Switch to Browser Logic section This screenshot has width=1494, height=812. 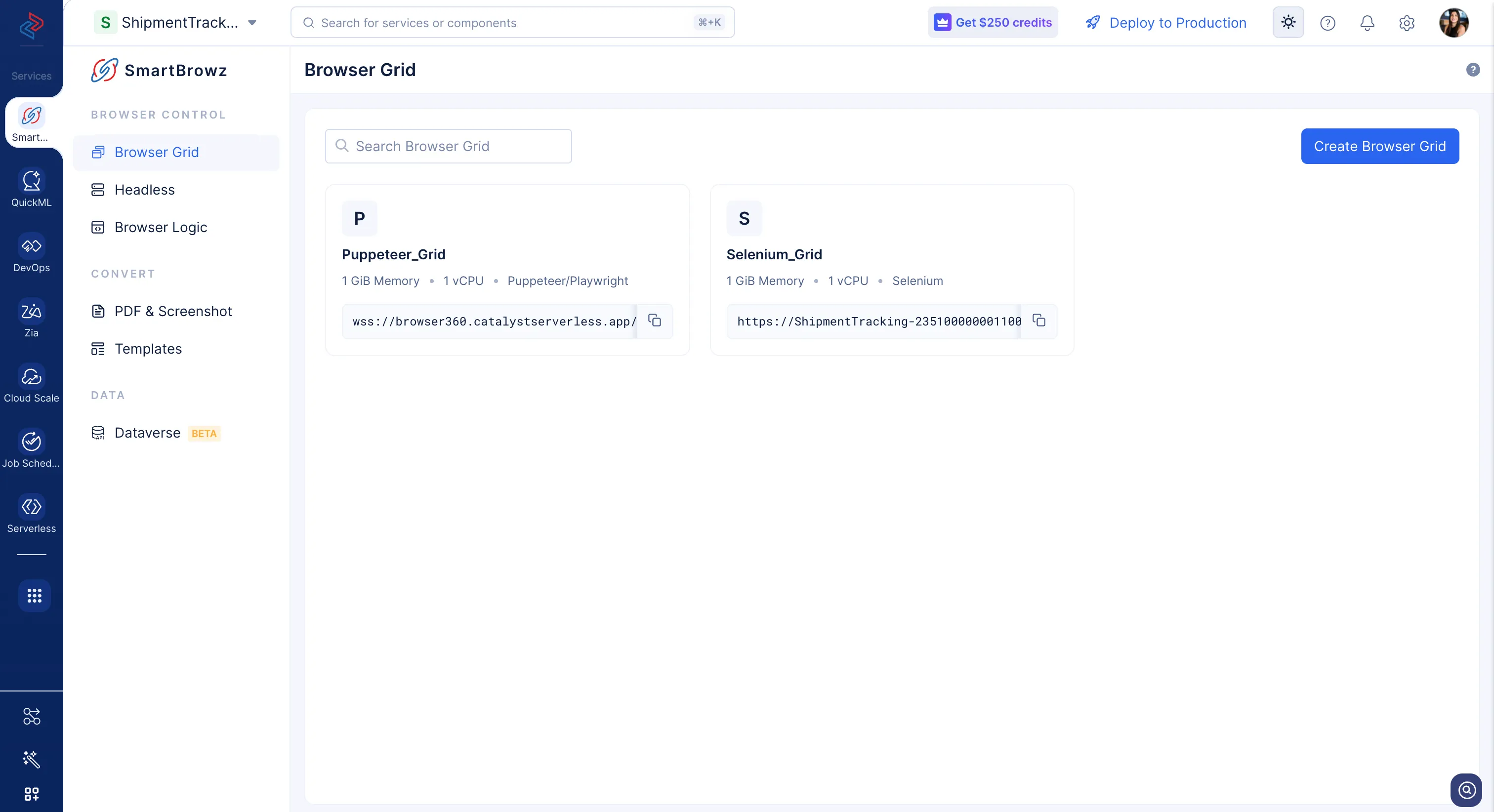[160, 227]
